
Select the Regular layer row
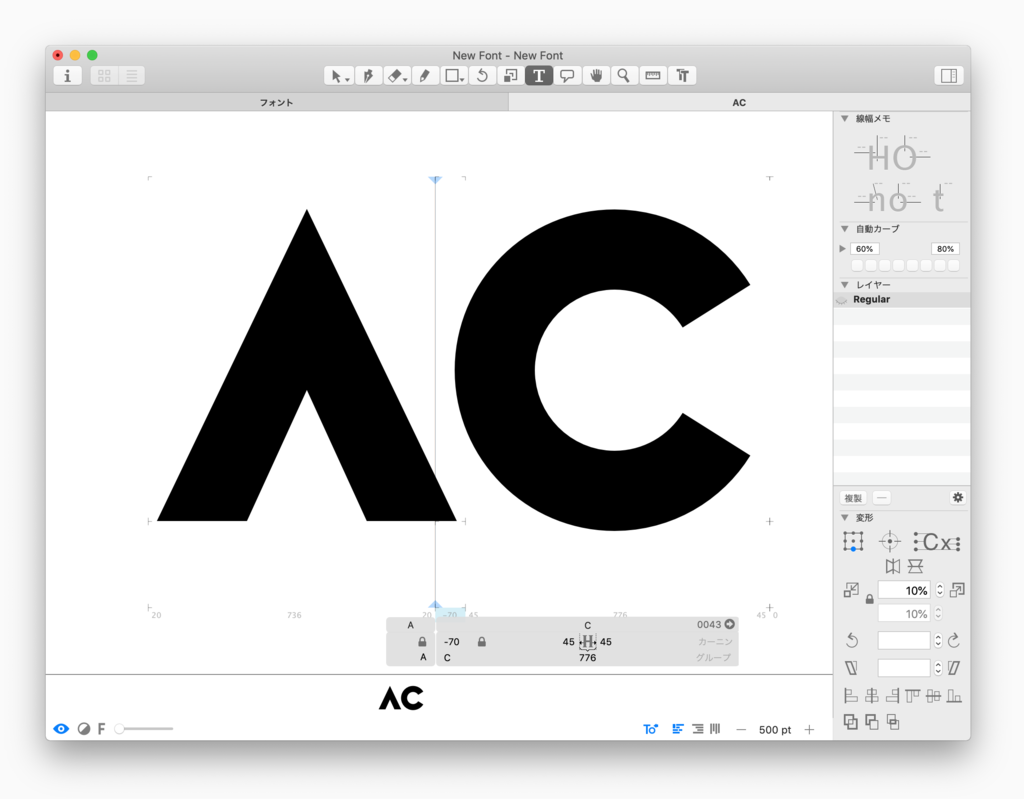902,299
